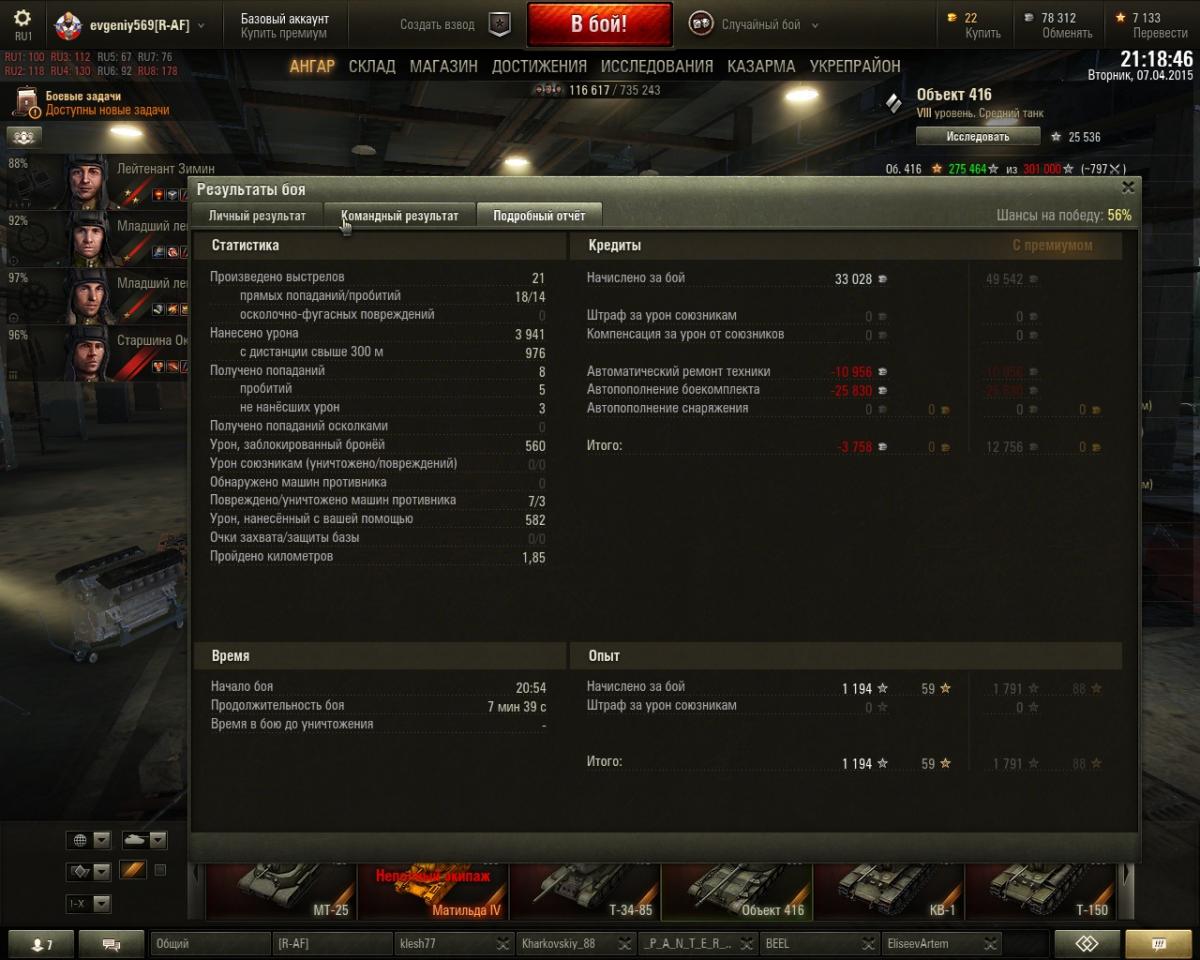Switch to Личный результат tab
Screen dimensions: 1200x960
257,215
